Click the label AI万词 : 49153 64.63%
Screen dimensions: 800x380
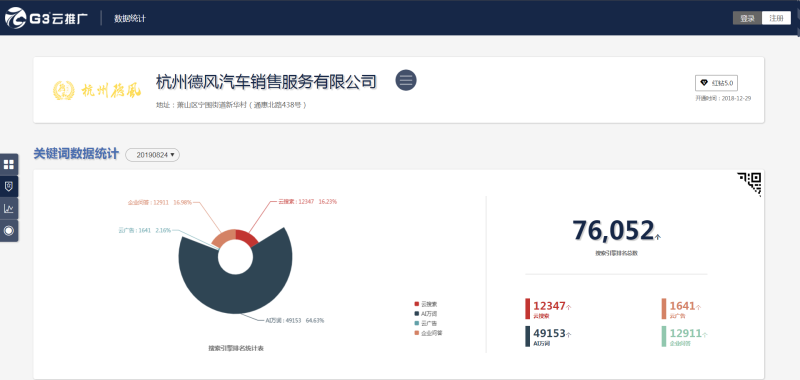(x=294, y=320)
